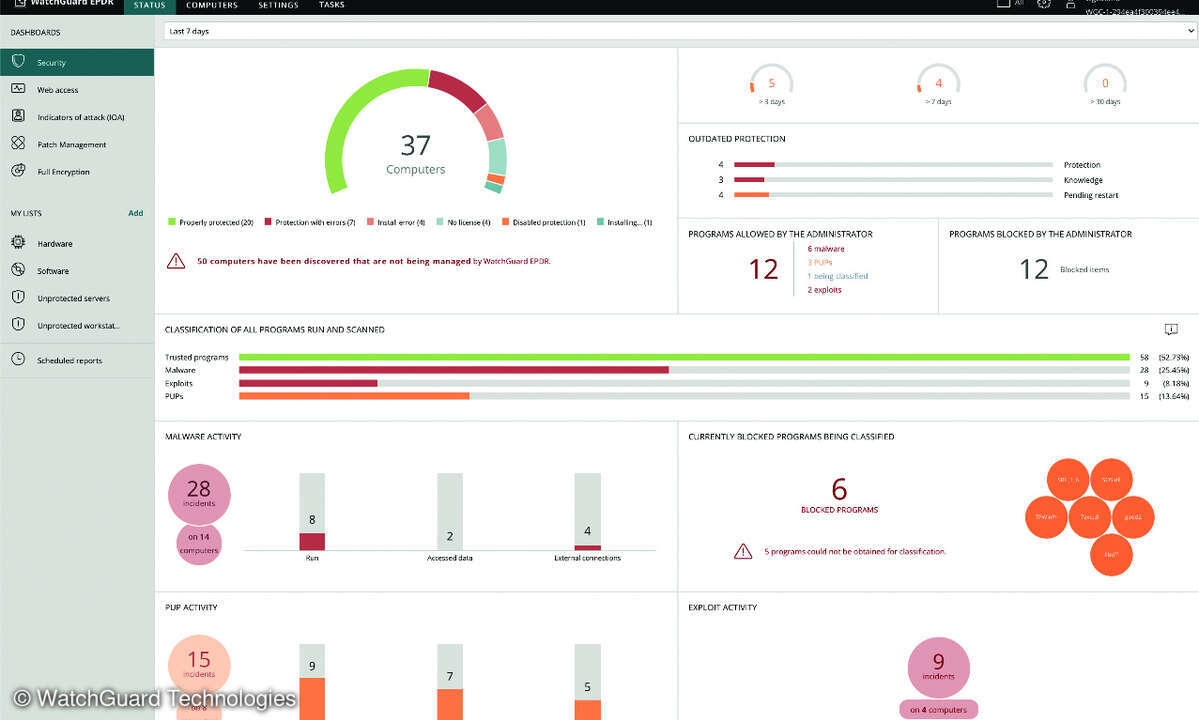Click the 37 Computers donut center
Image resolution: width=1199 pixels, height=720 pixels.
tap(415, 154)
